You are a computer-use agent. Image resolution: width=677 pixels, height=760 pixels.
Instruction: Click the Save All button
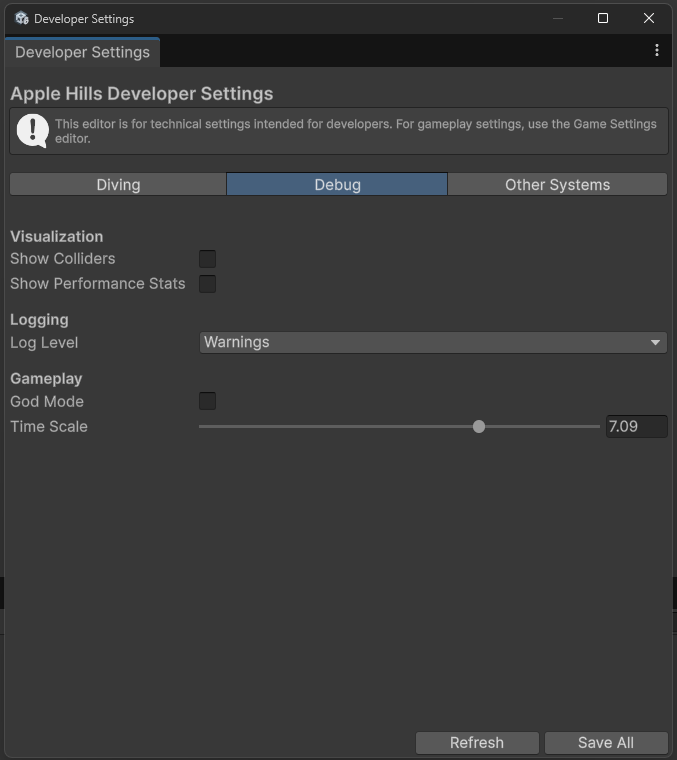coord(605,742)
